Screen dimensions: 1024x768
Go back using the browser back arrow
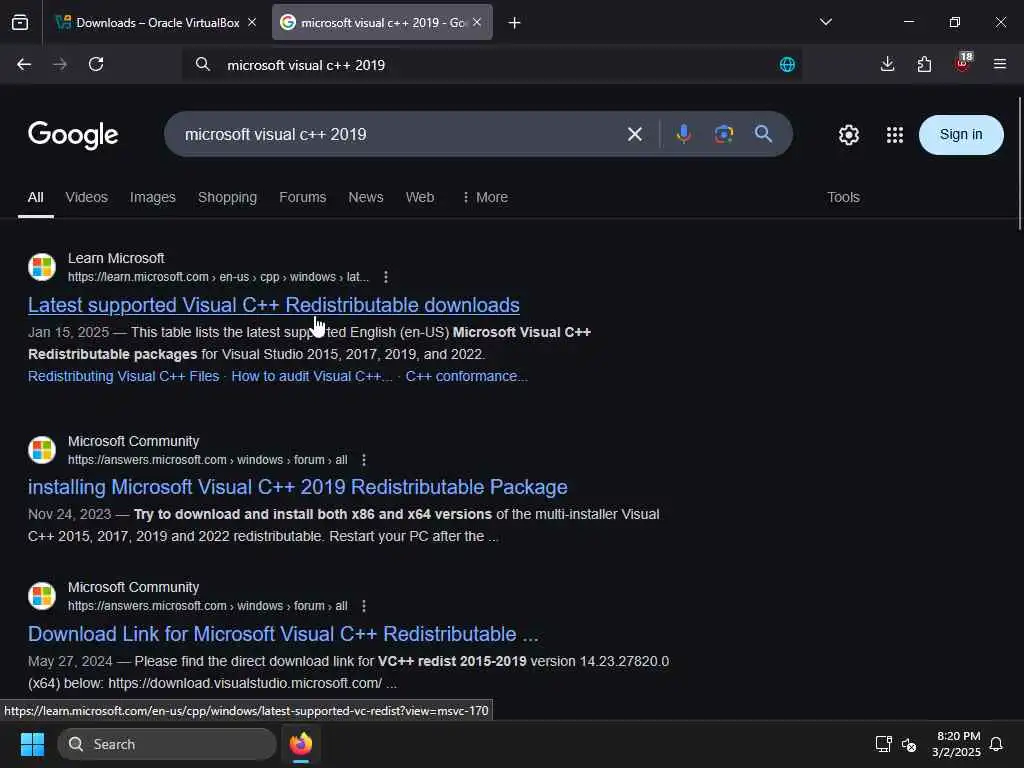tap(24, 64)
